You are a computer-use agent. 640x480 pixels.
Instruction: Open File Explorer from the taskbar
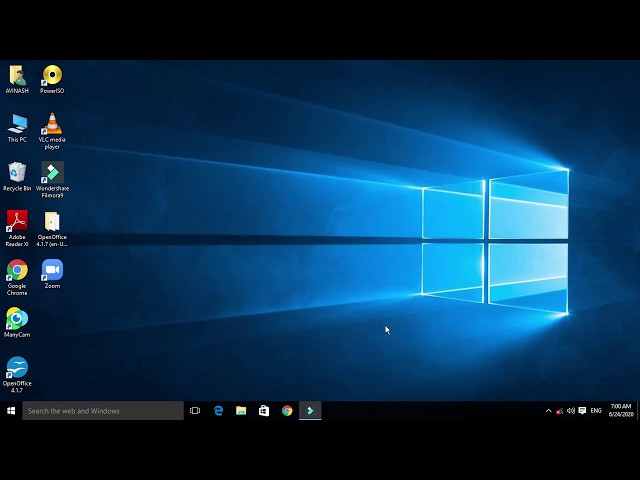(241, 411)
